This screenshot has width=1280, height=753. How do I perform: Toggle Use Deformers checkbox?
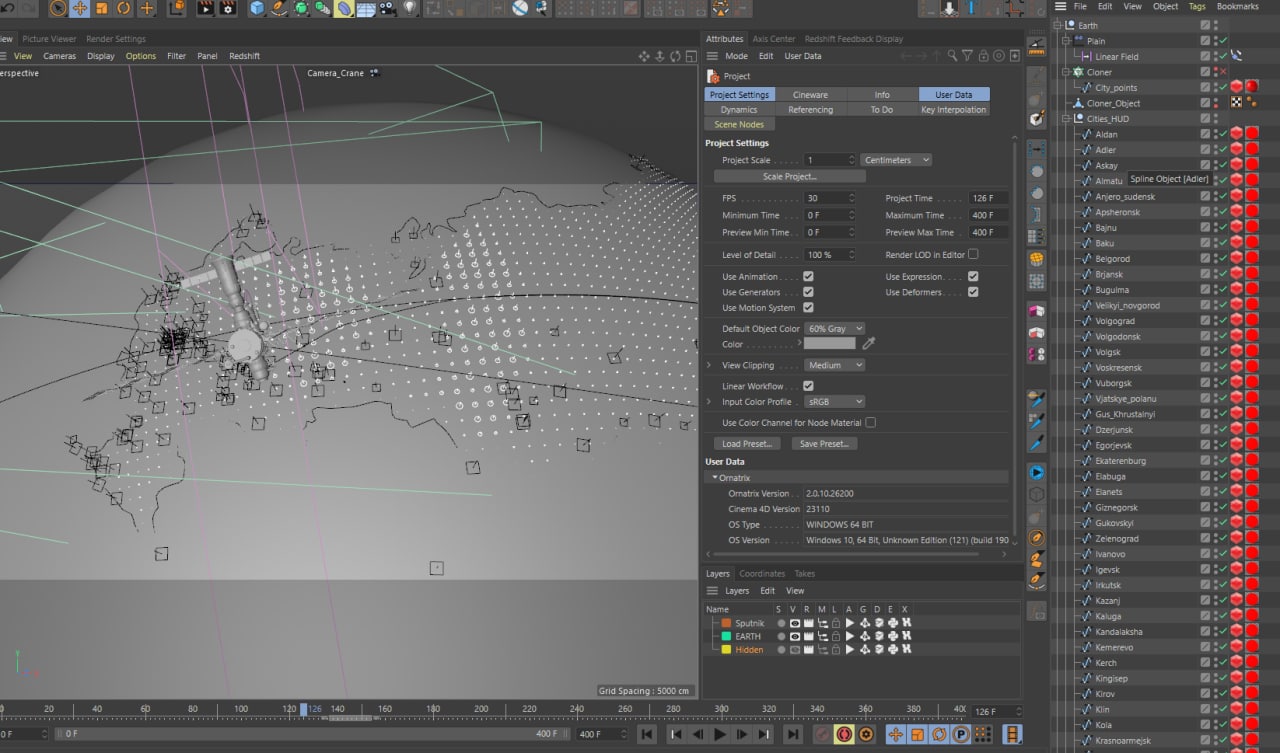973,292
